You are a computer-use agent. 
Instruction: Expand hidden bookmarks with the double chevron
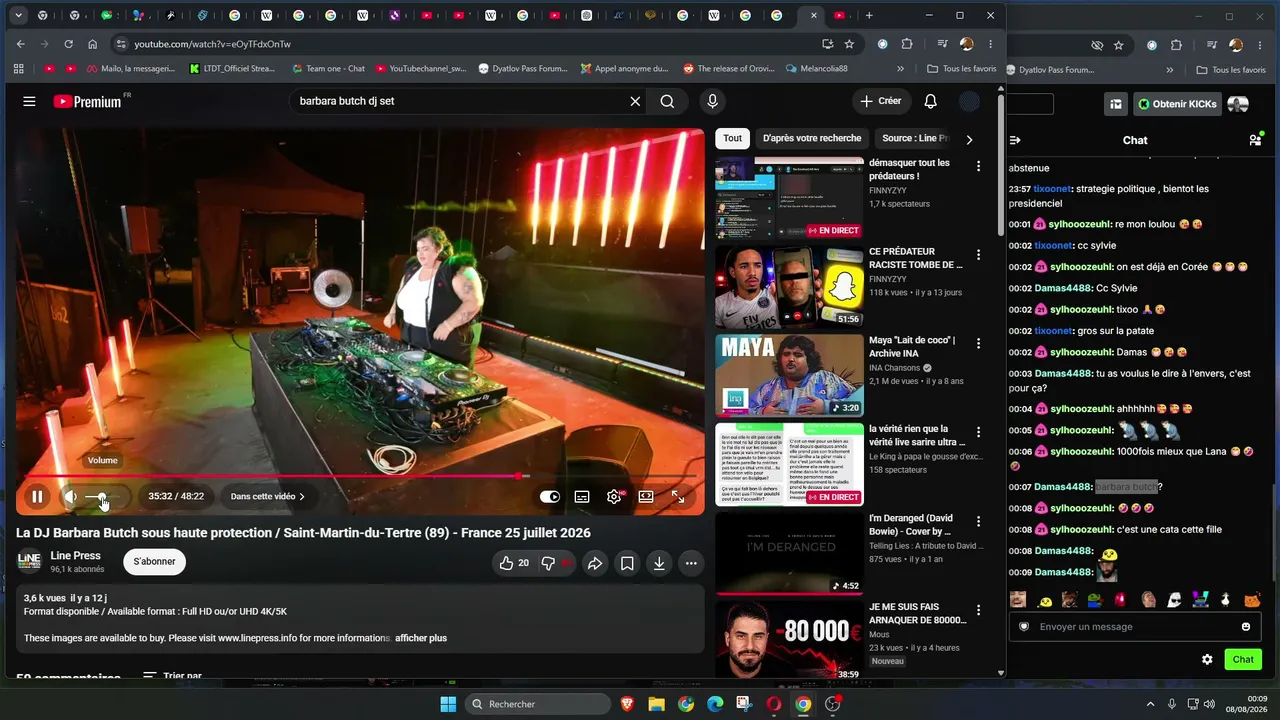pos(900,69)
